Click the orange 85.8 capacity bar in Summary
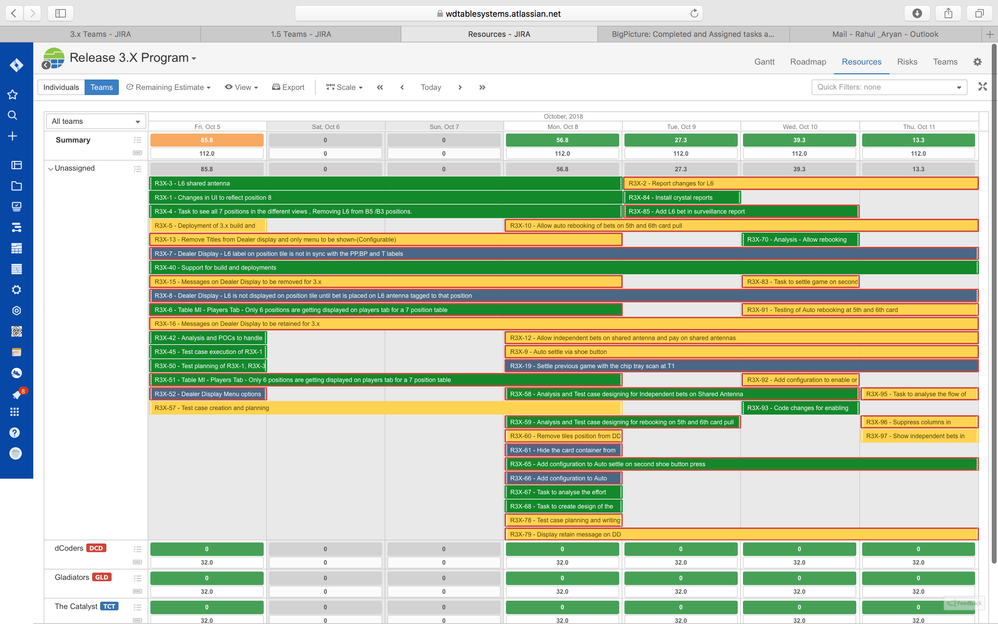This screenshot has height=624, width=998. click(206, 140)
